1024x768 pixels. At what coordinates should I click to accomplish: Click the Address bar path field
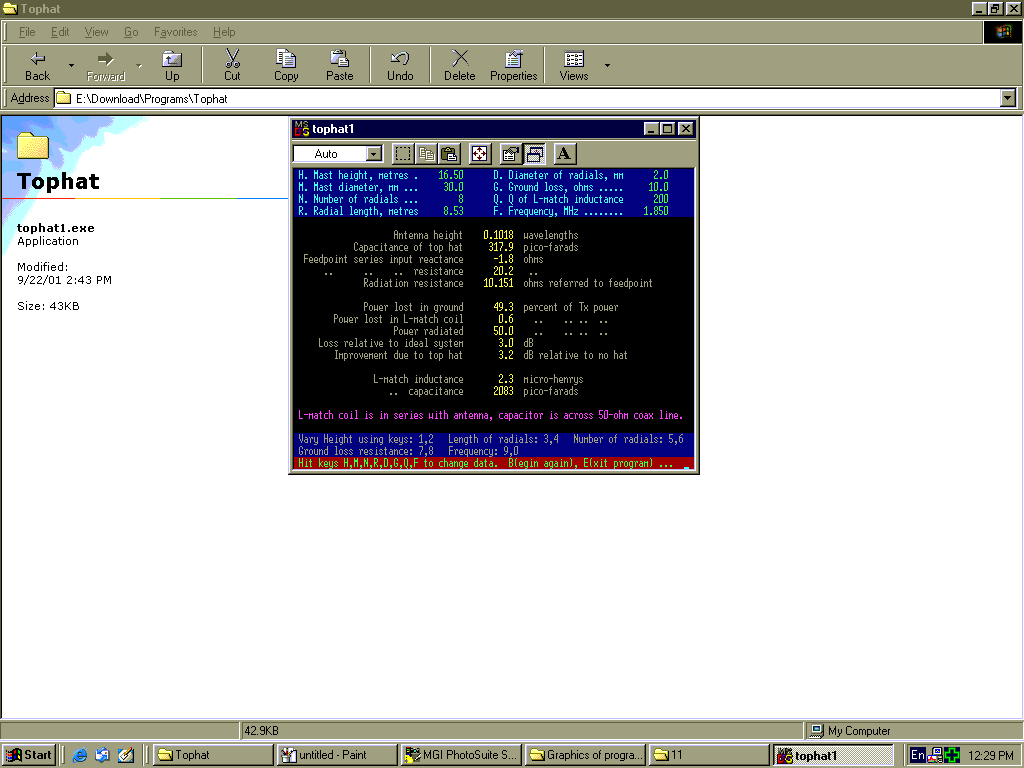[x=500, y=98]
